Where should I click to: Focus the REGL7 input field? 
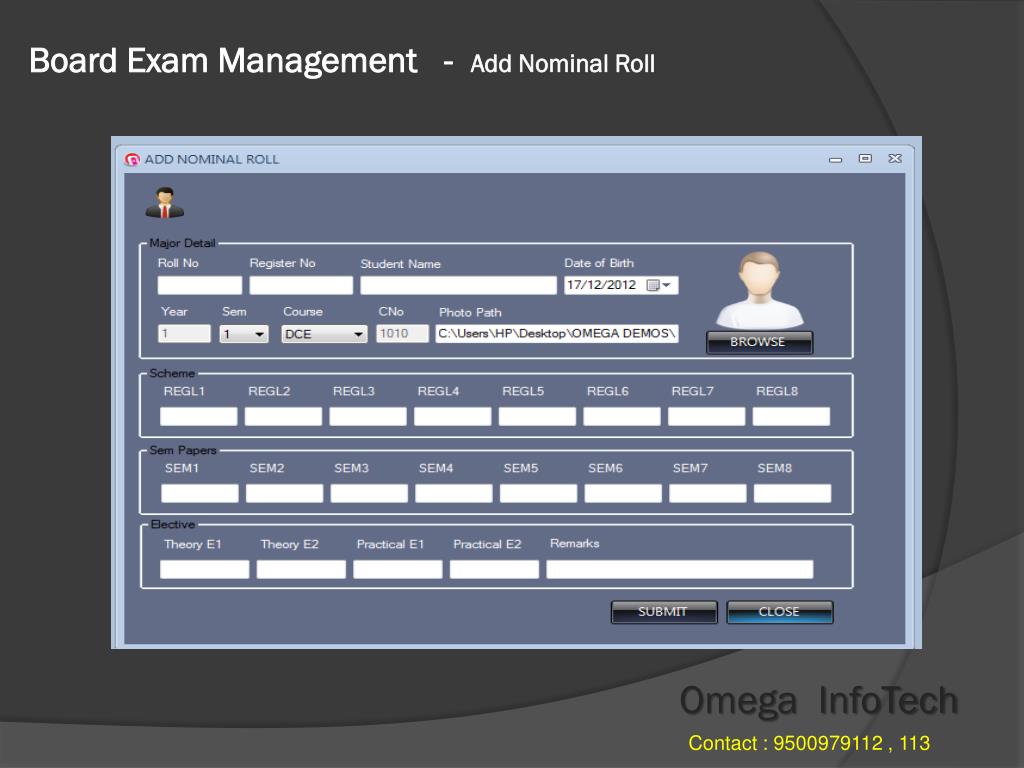(x=707, y=417)
